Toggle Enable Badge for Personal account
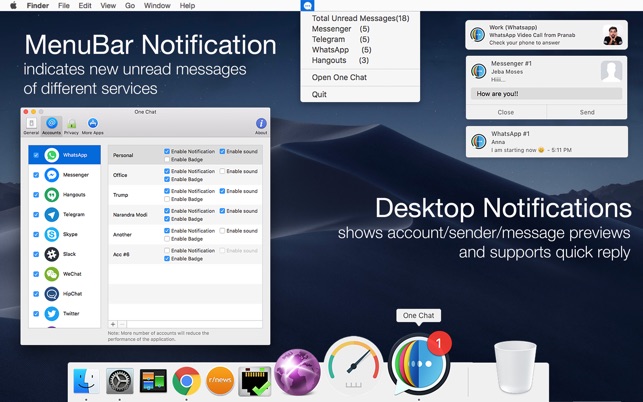This screenshot has width=643, height=402. [x=167, y=159]
